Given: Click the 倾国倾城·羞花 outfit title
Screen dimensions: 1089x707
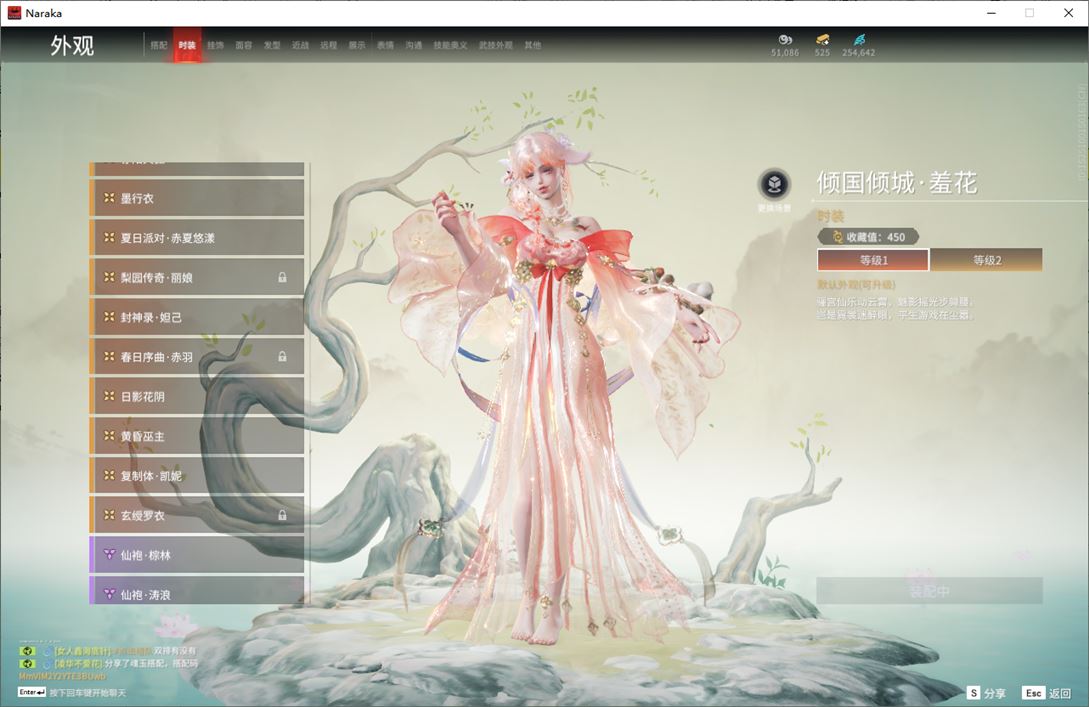Looking at the screenshot, I should 897,183.
